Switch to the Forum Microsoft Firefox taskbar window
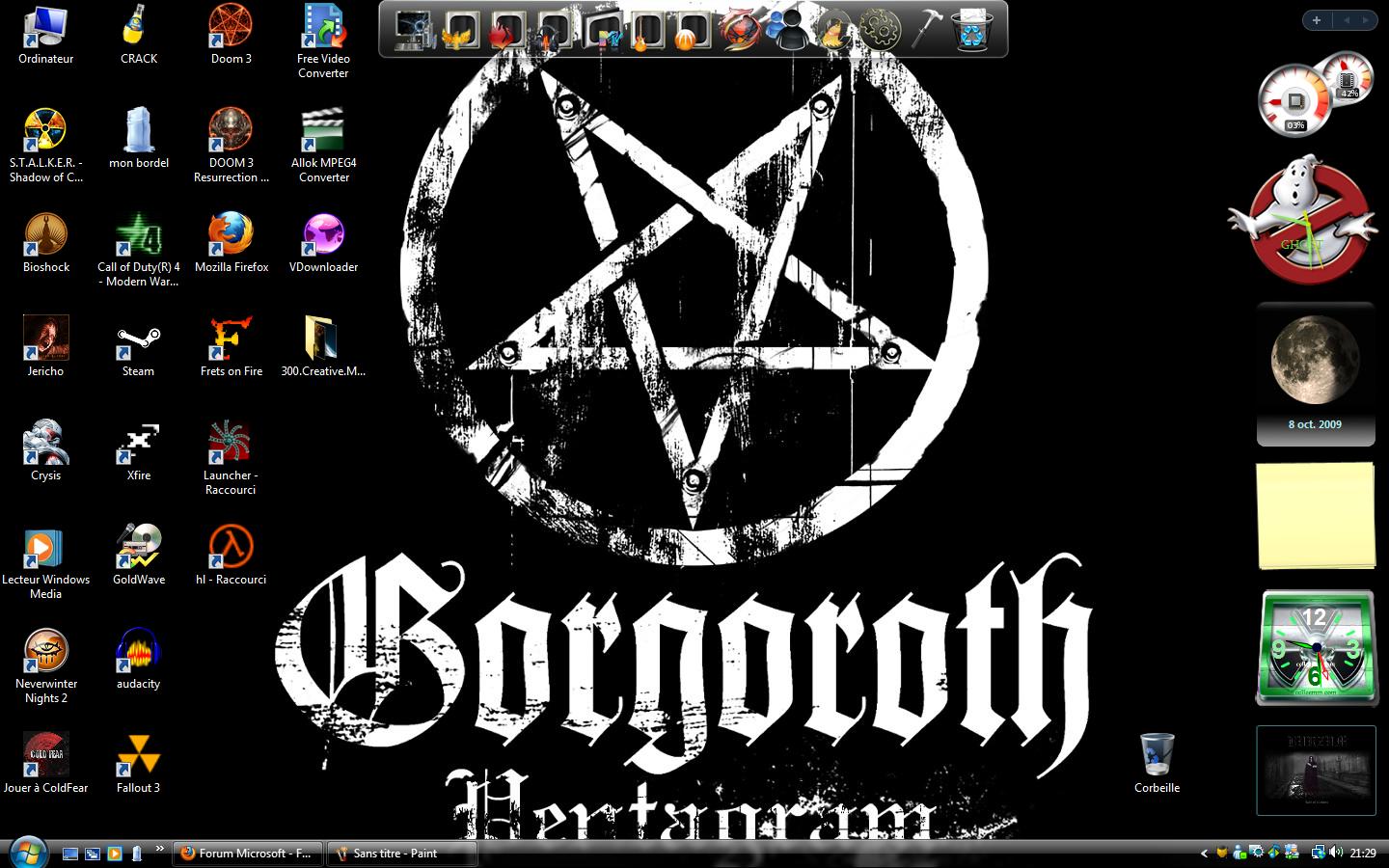Screen dimensions: 1389x868 pos(247,854)
